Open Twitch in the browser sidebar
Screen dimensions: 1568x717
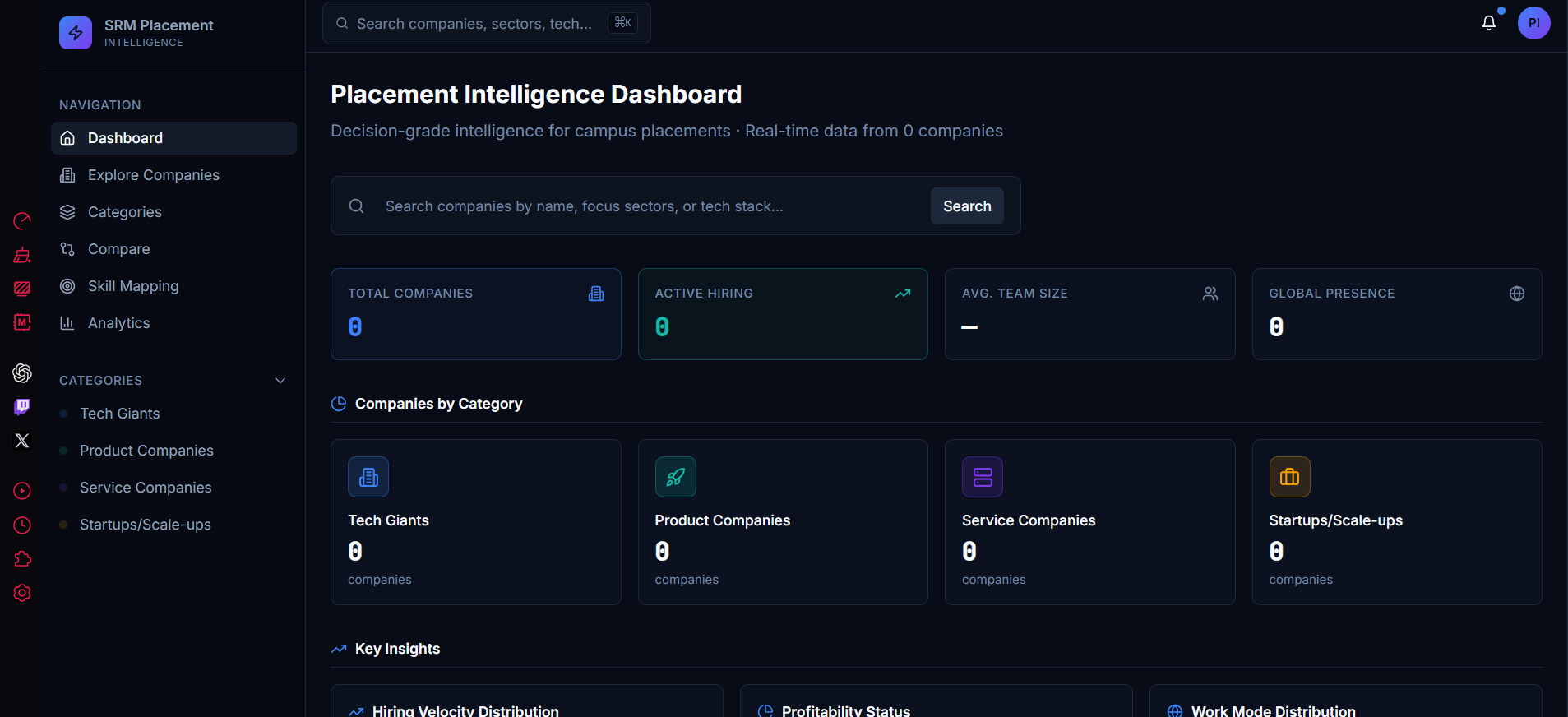[x=22, y=407]
